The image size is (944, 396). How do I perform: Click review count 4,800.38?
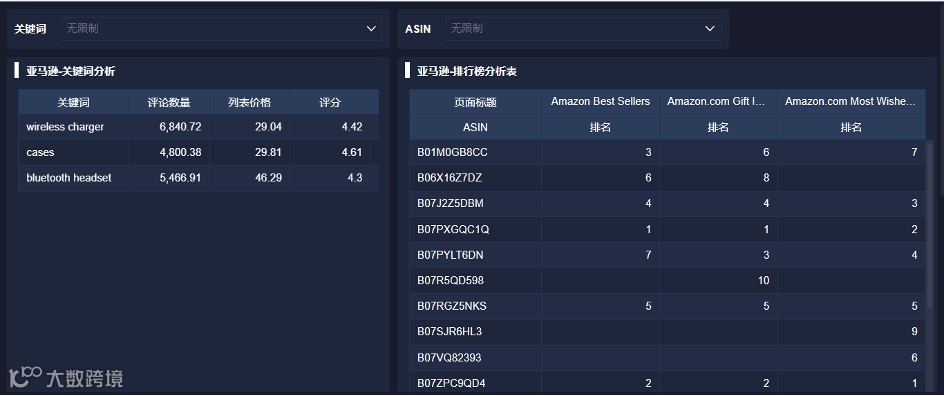click(x=181, y=152)
